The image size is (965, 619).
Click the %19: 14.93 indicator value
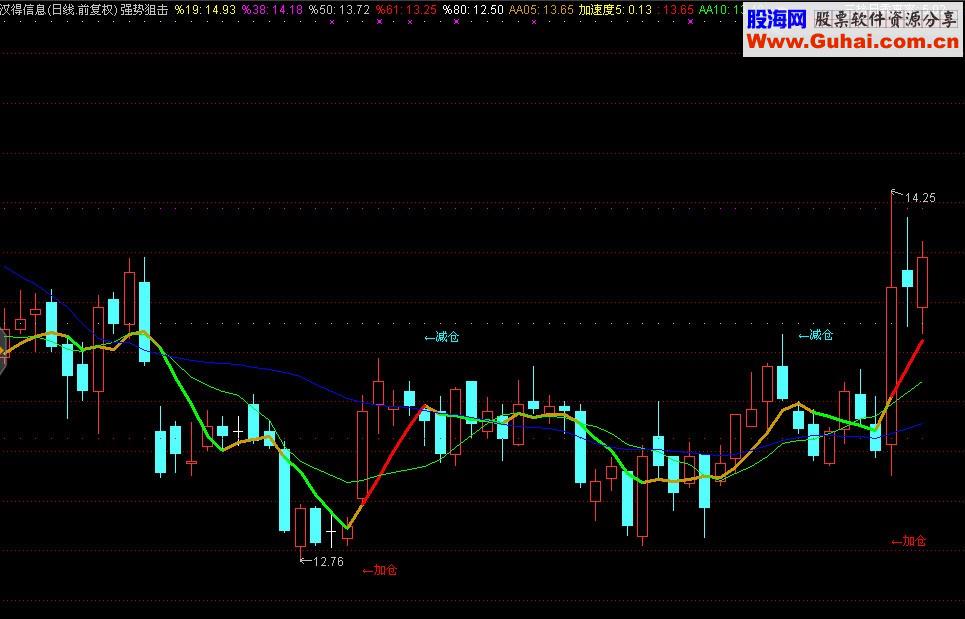(x=206, y=10)
